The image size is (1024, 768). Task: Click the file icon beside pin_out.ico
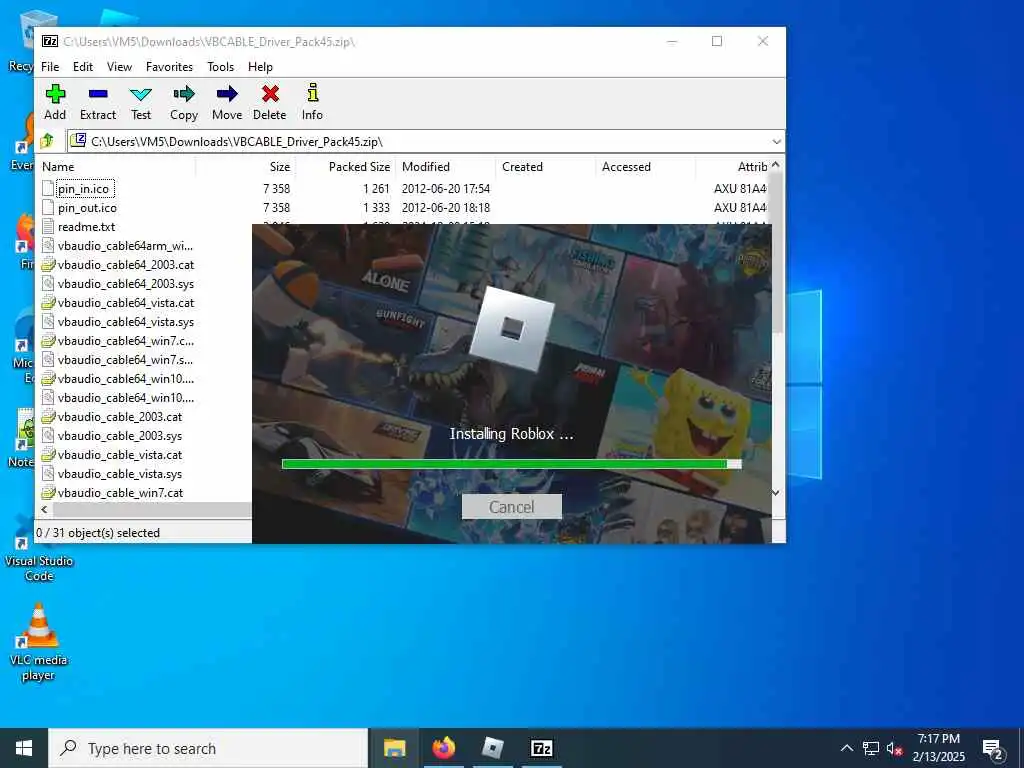point(48,208)
